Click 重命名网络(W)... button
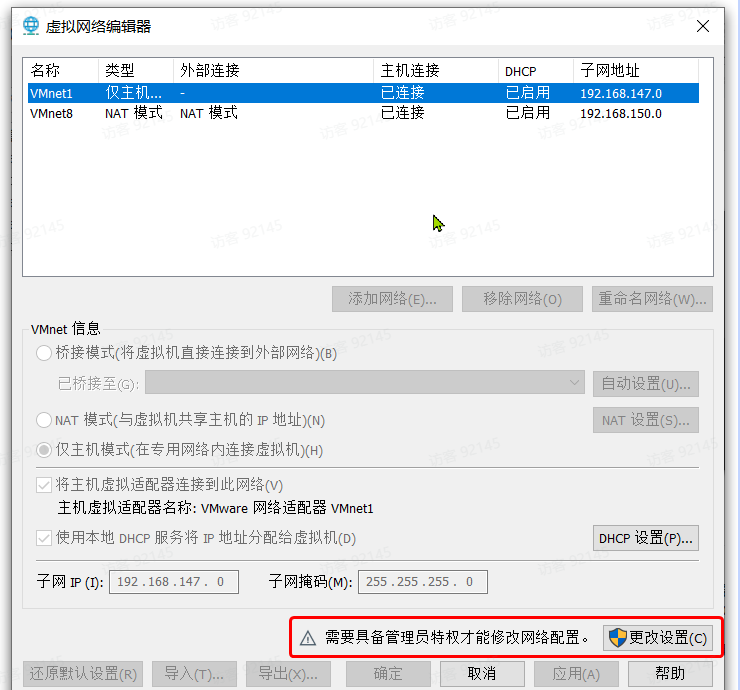The width and height of the screenshot is (740, 690). [x=652, y=299]
